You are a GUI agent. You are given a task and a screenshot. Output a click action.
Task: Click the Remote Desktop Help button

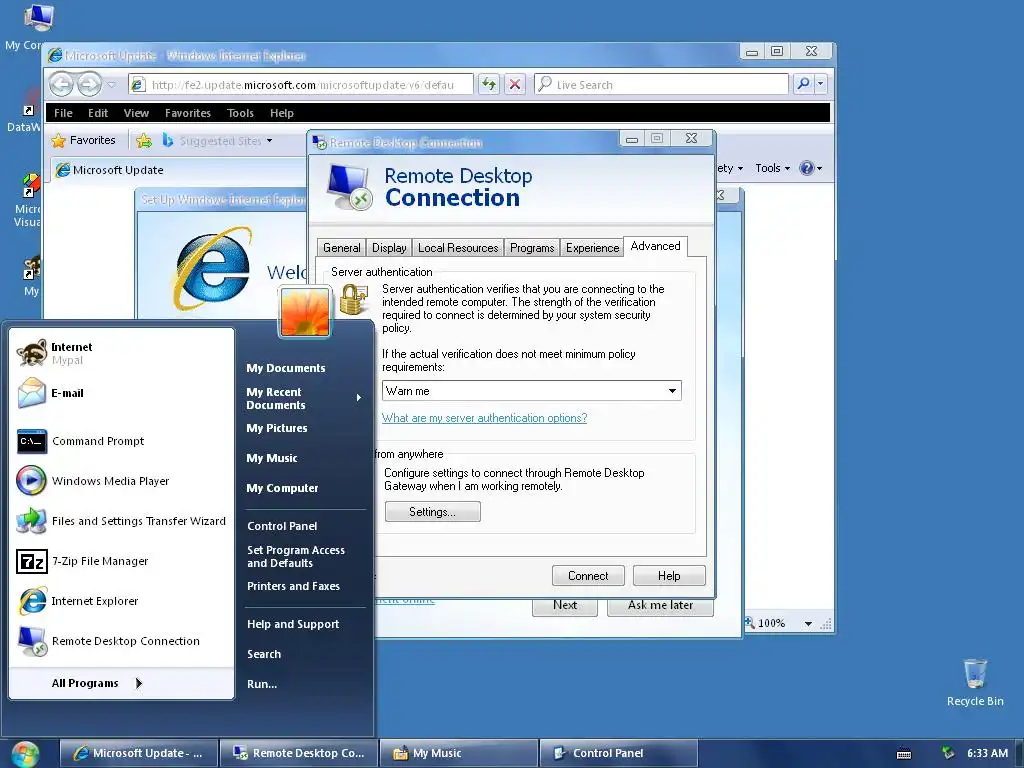669,576
